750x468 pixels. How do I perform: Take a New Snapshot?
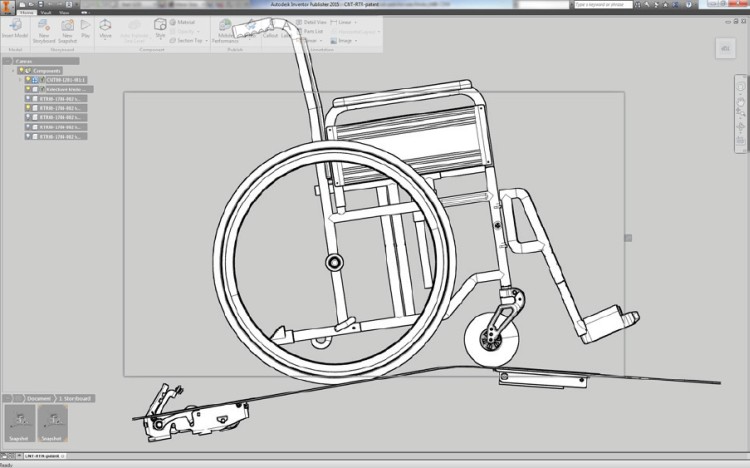coord(67,27)
